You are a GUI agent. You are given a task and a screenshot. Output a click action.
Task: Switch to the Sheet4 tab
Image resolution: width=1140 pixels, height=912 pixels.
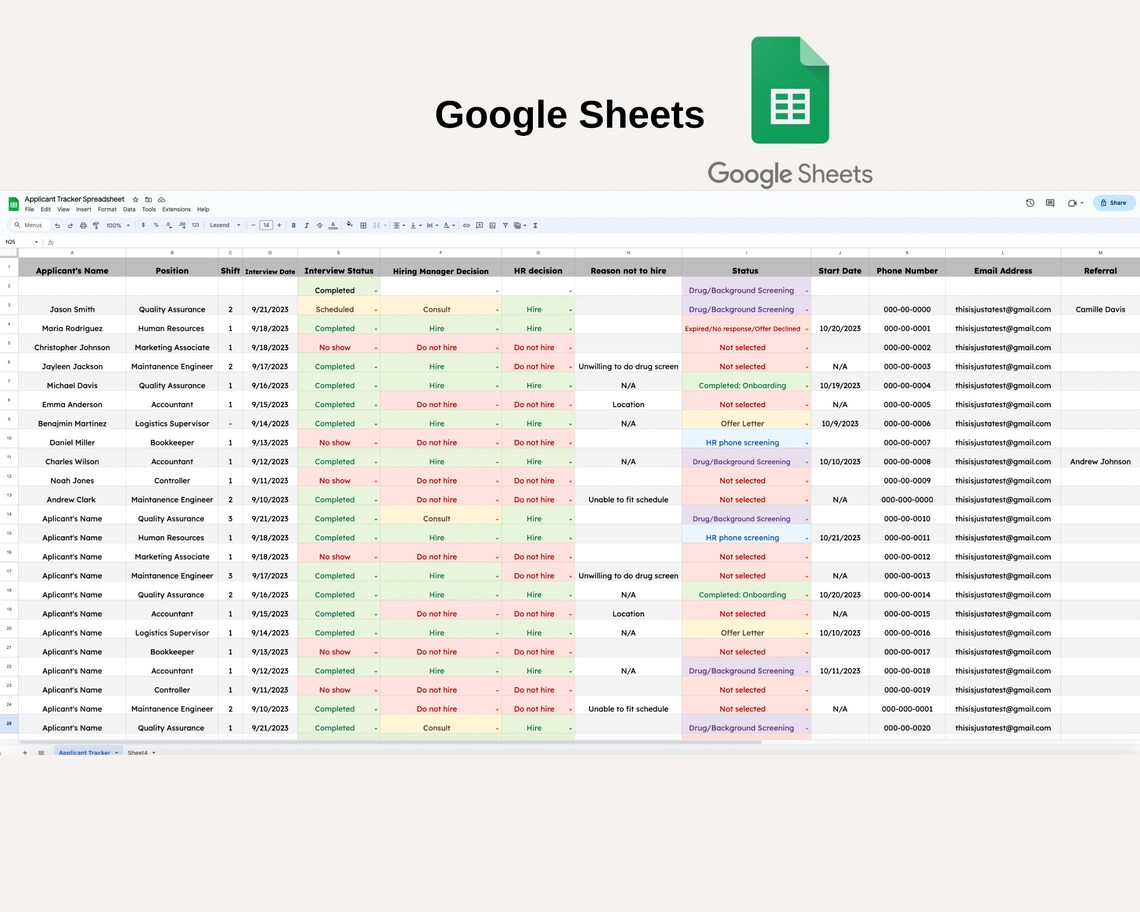[x=136, y=752]
